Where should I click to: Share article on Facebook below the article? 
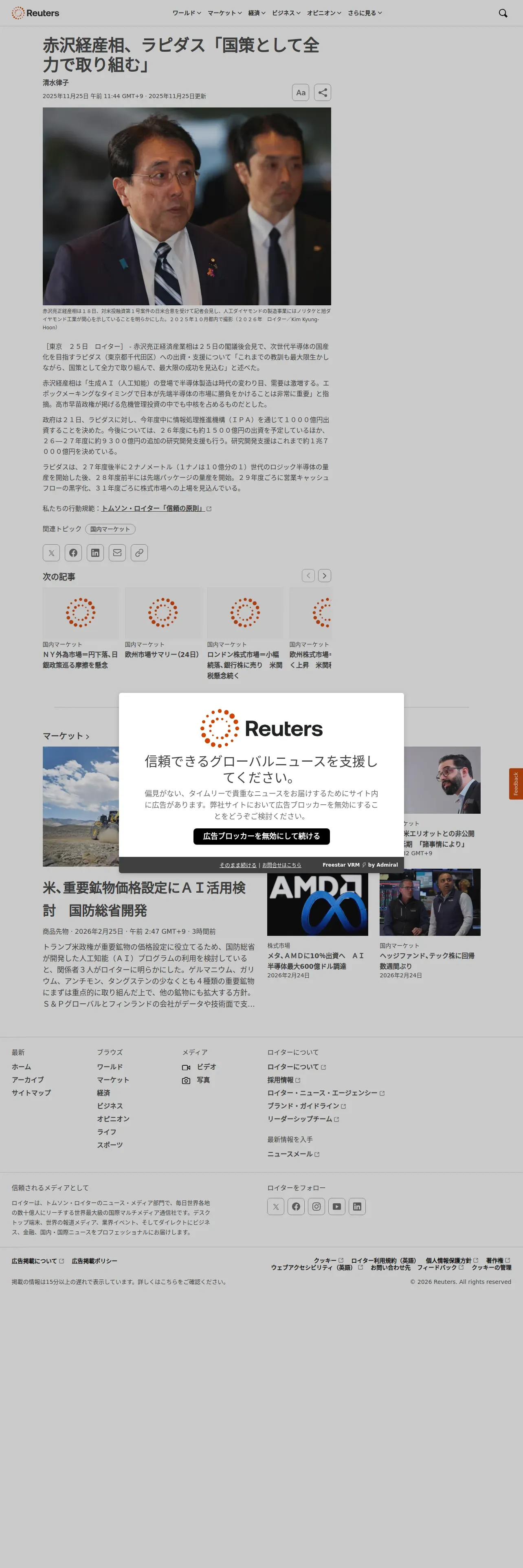tap(73, 553)
